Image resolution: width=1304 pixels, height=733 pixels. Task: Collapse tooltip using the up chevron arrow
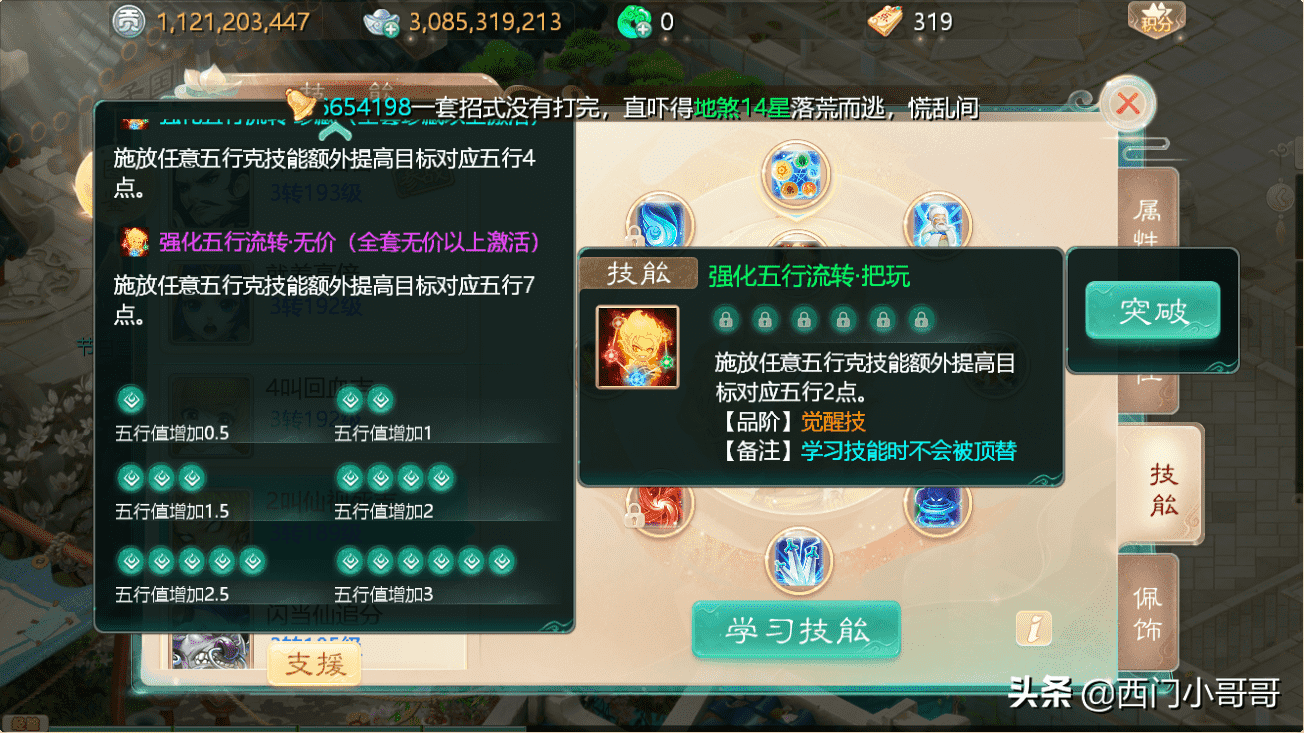336,129
